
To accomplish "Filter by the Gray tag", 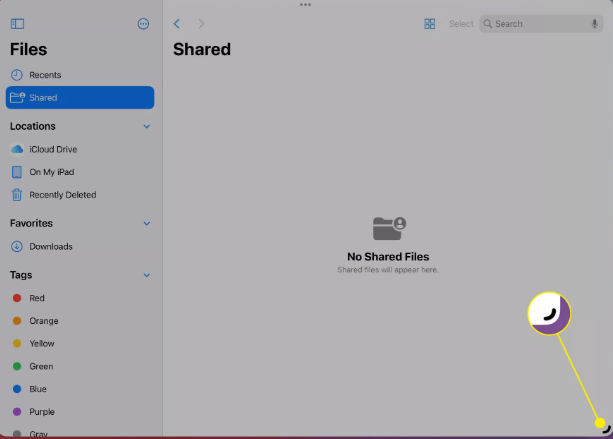I will 80,433.
